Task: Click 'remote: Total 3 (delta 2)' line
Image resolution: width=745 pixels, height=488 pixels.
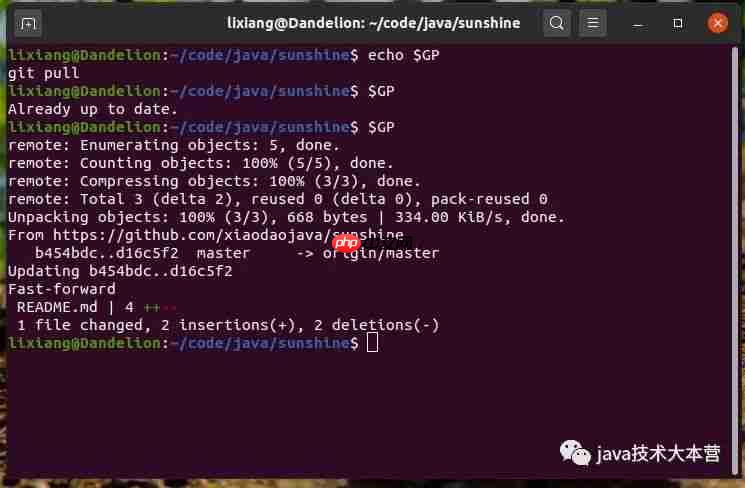Action: pos(278,199)
